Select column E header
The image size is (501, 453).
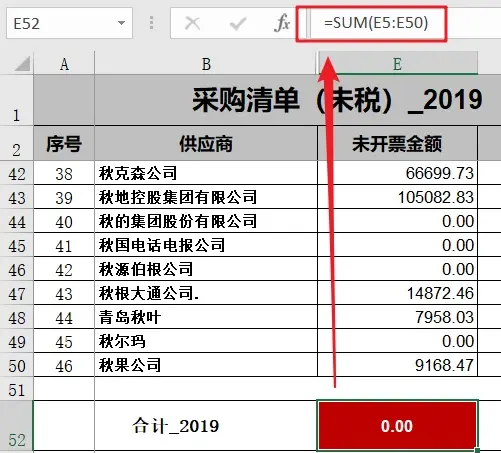(x=398, y=64)
